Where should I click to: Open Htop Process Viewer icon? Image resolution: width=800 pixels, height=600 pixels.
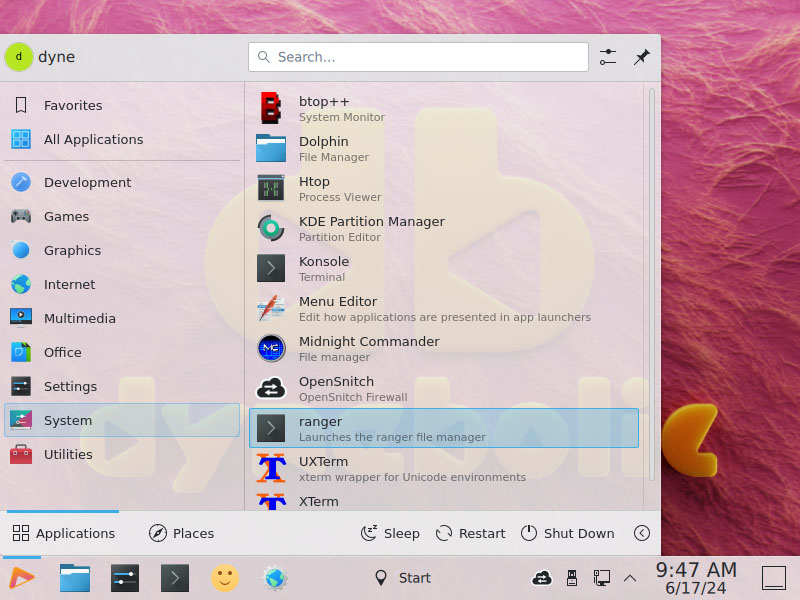tap(270, 188)
